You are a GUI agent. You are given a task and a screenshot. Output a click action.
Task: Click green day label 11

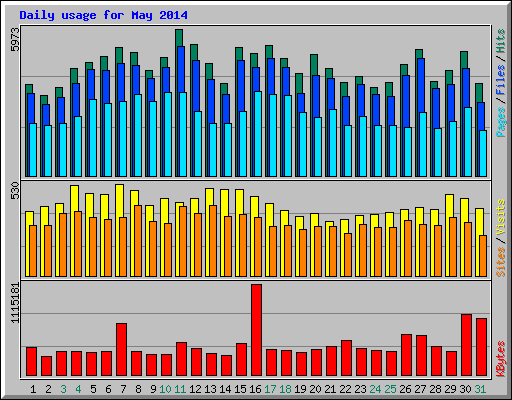[180, 389]
